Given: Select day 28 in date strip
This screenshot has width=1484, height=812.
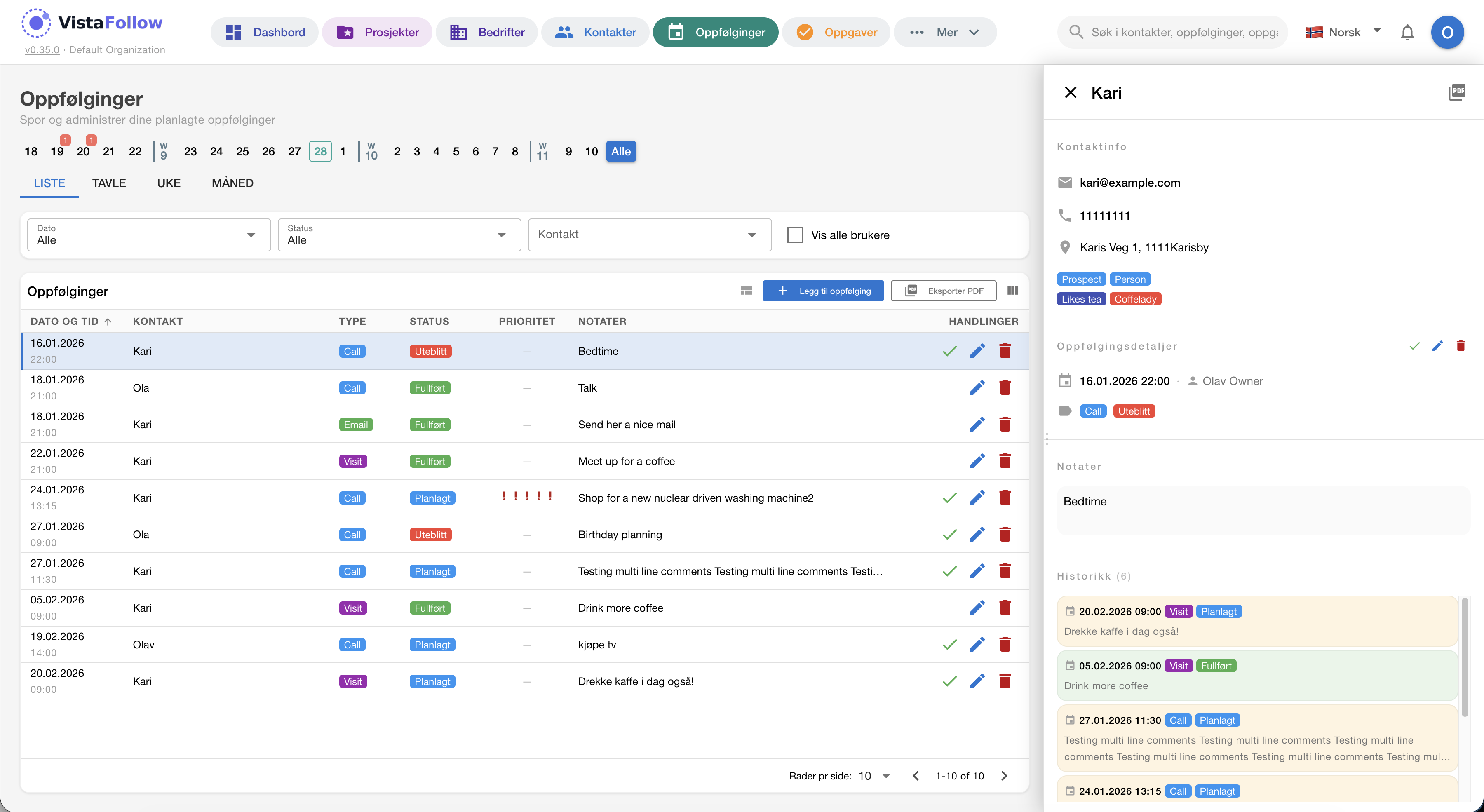Looking at the screenshot, I should (x=320, y=151).
